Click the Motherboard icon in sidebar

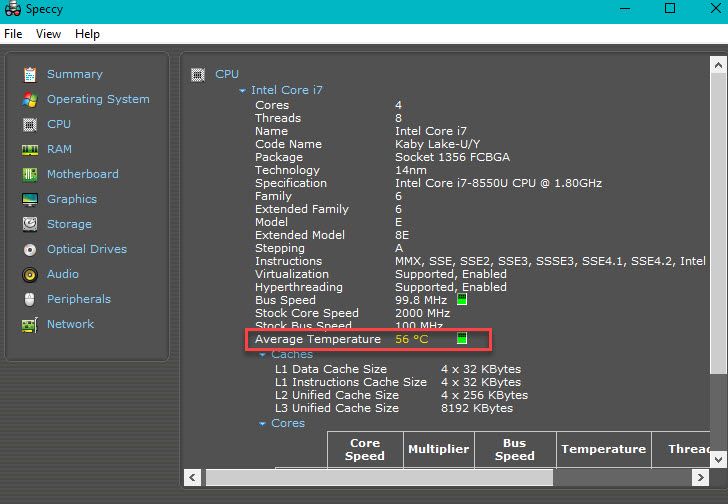click(30, 174)
